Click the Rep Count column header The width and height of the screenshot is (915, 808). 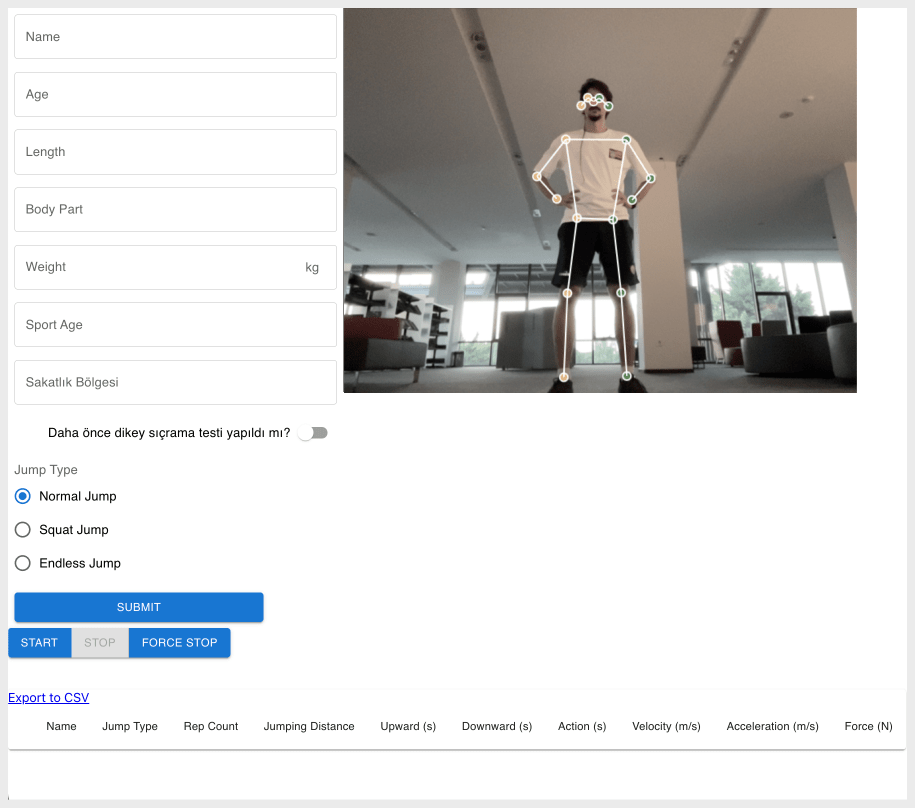(211, 727)
